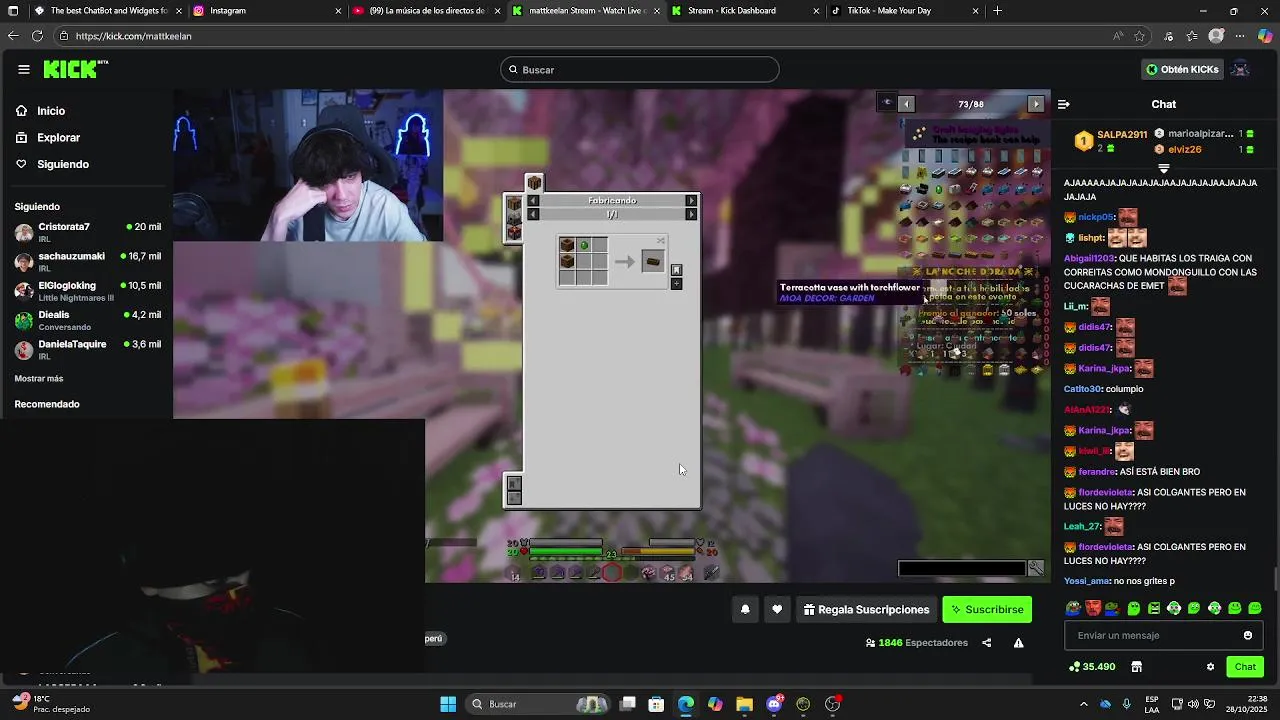Add page to favorites star
This screenshot has width=1280, height=720.
click(1140, 36)
